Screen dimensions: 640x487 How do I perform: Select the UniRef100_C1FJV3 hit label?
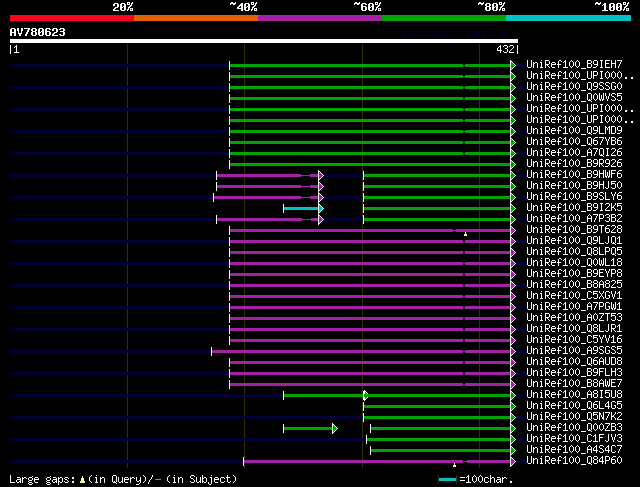tap(574, 439)
